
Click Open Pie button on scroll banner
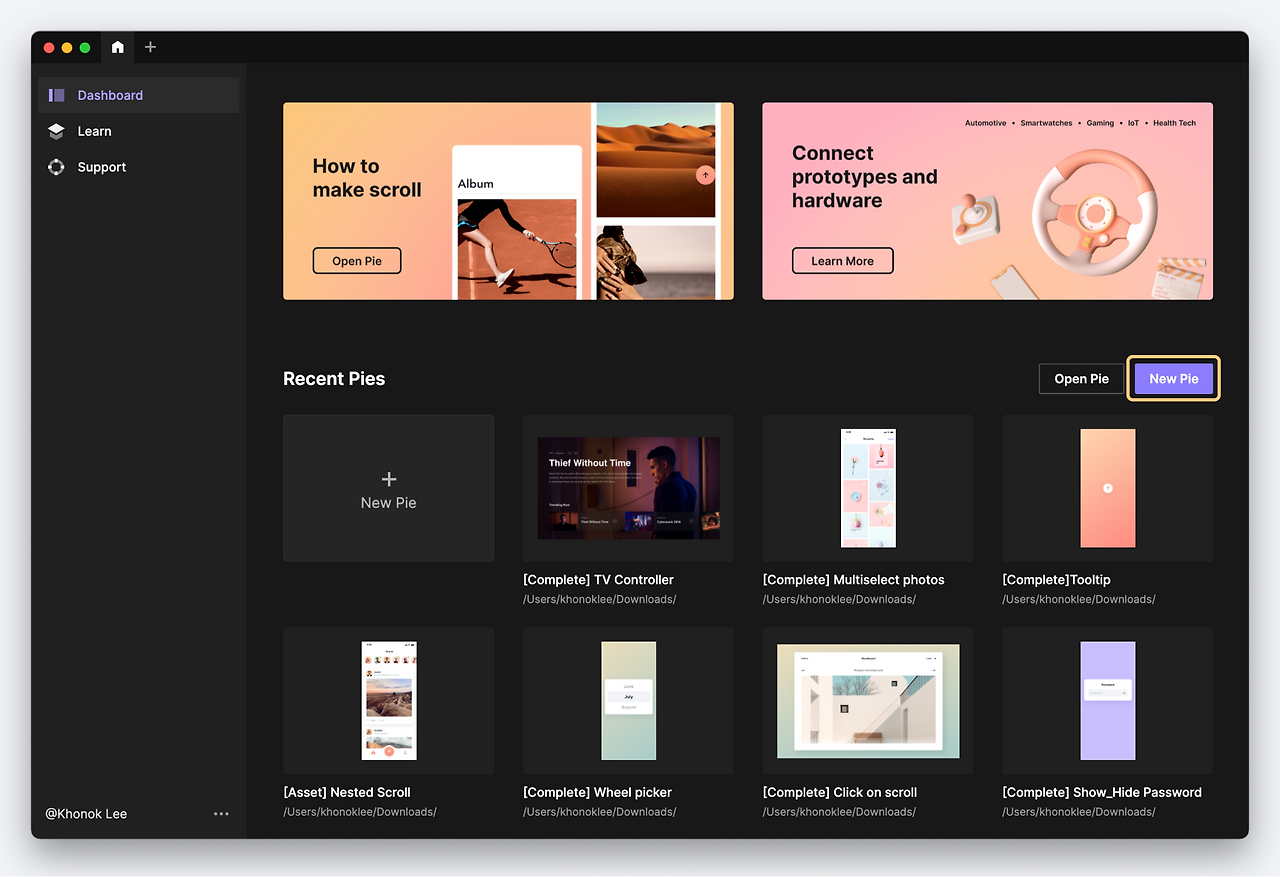[357, 261]
